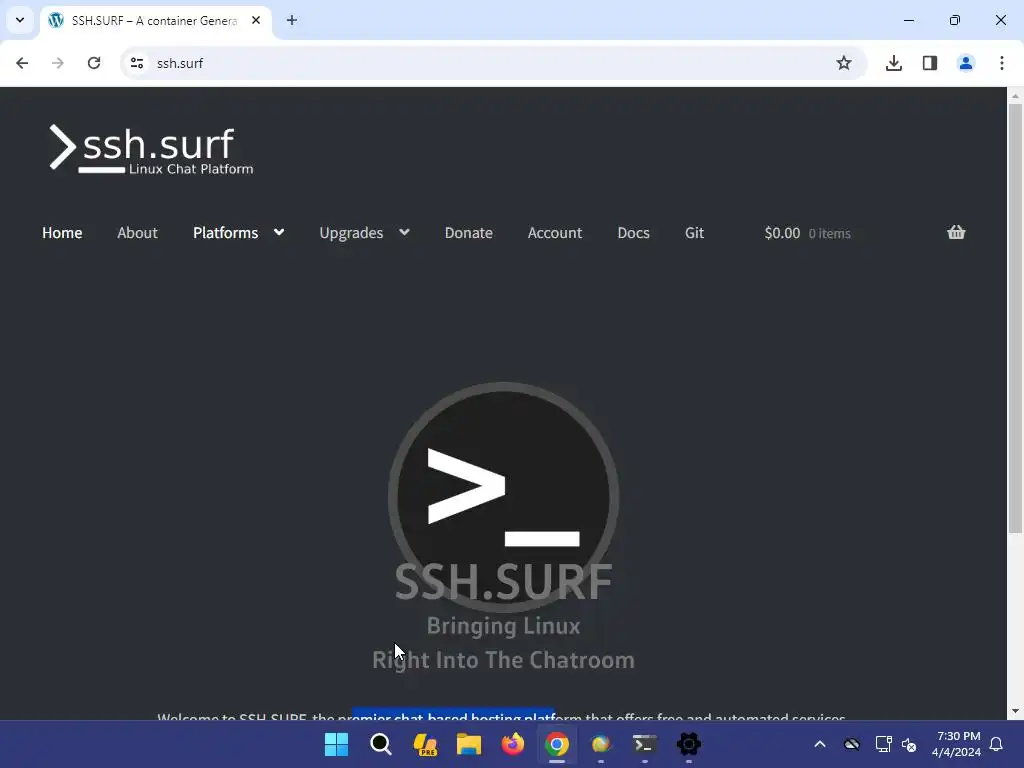This screenshot has width=1024, height=768.
Task: Expand the Upgrades dropdown chevron
Action: coord(404,232)
